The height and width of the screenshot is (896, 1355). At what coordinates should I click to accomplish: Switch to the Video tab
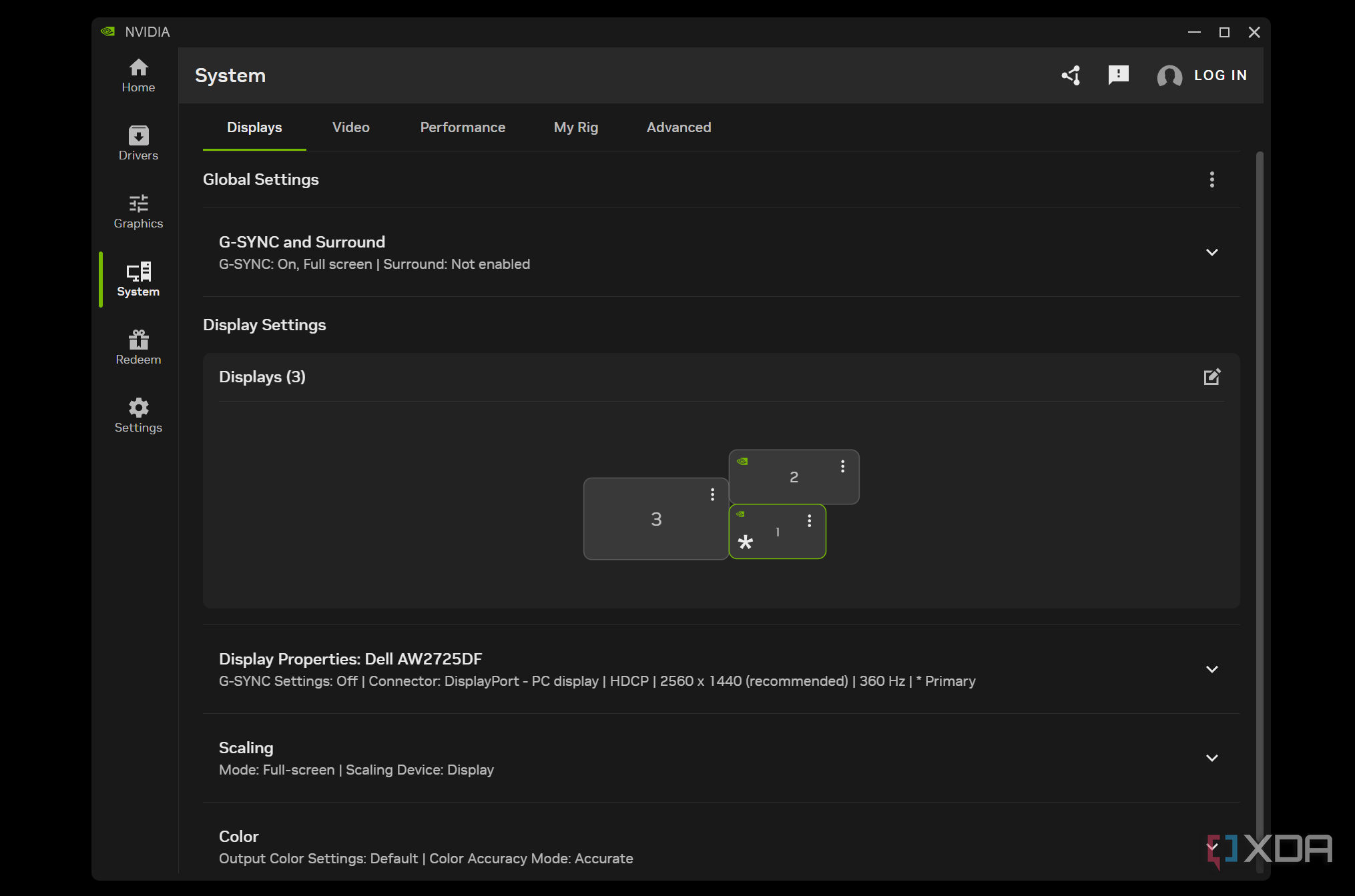(x=351, y=127)
